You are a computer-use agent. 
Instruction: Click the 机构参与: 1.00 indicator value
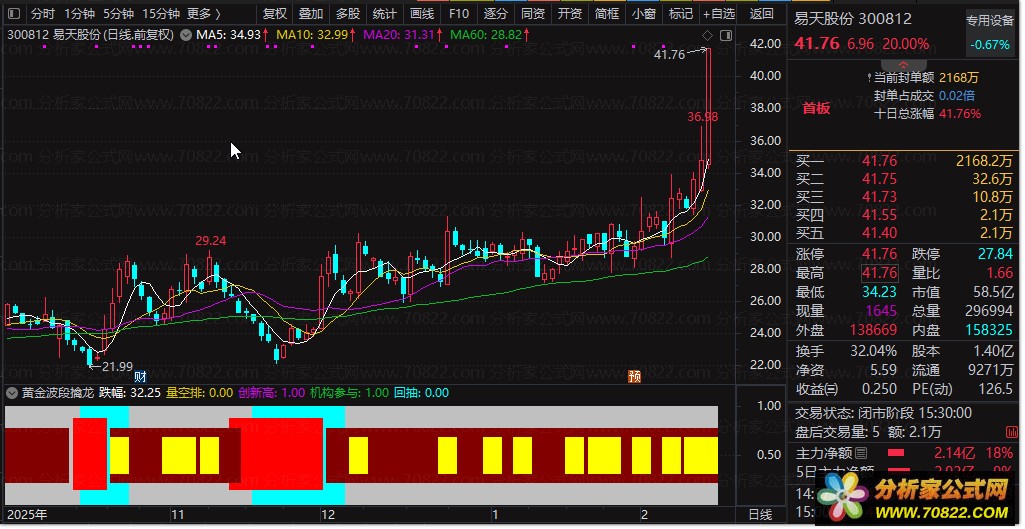pyautogui.click(x=348, y=393)
